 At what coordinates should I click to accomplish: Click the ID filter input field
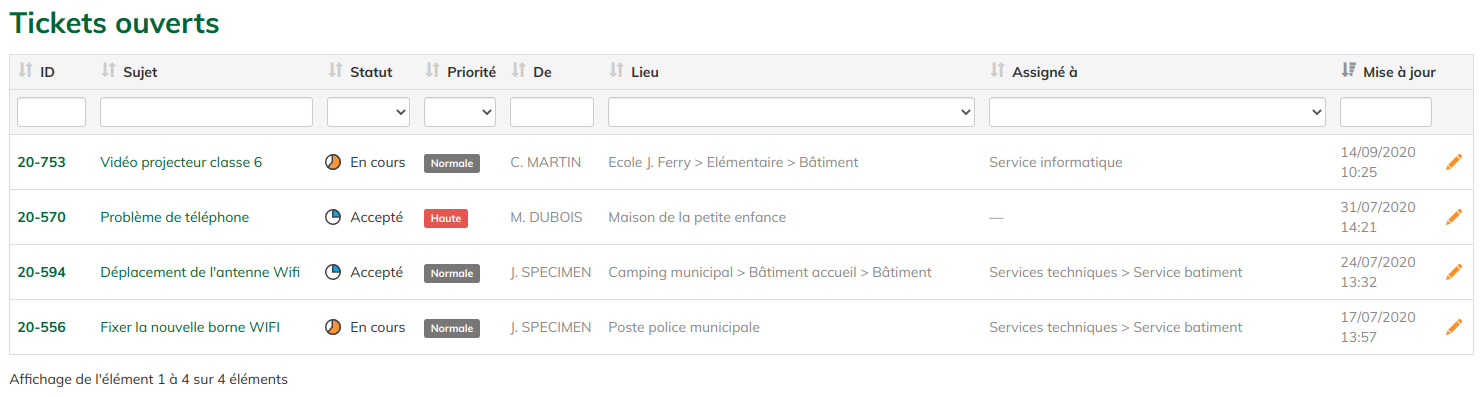coord(51,112)
